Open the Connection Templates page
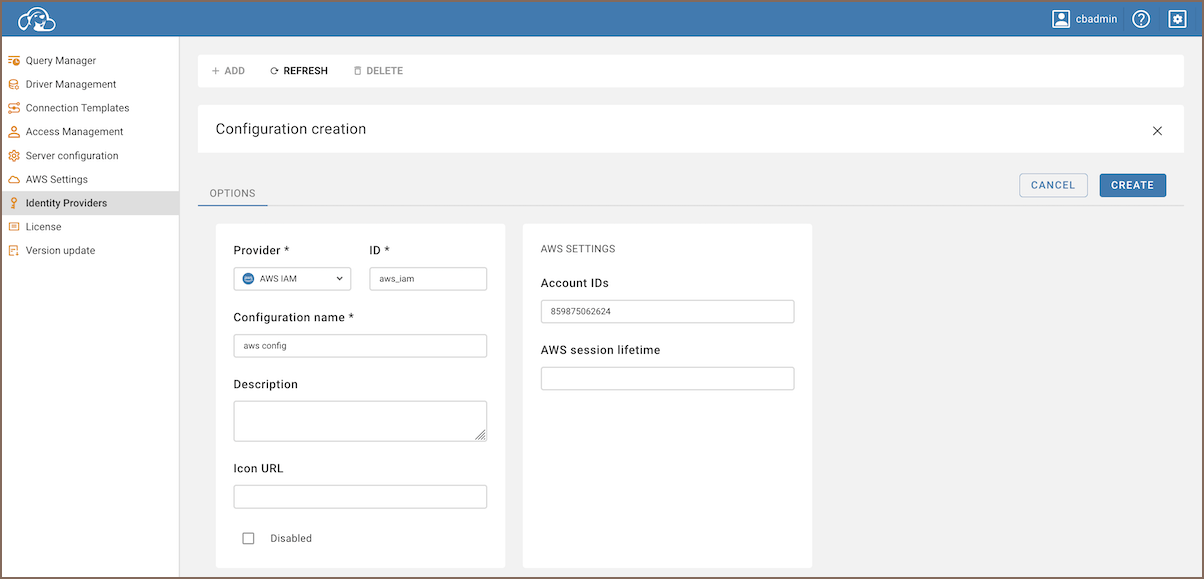The image size is (1204, 579). pos(77,108)
